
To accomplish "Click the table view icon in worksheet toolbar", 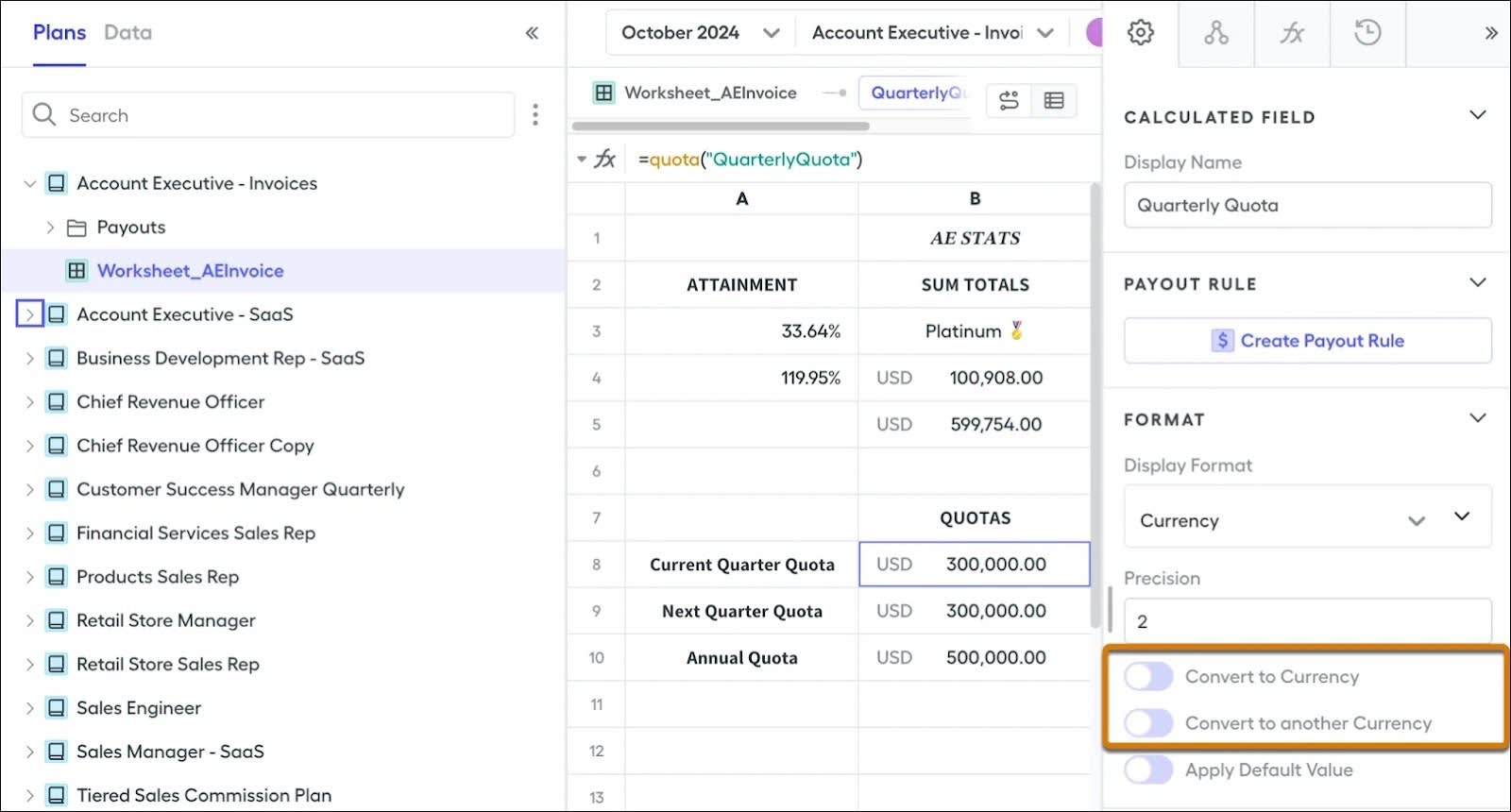I will 1054,100.
